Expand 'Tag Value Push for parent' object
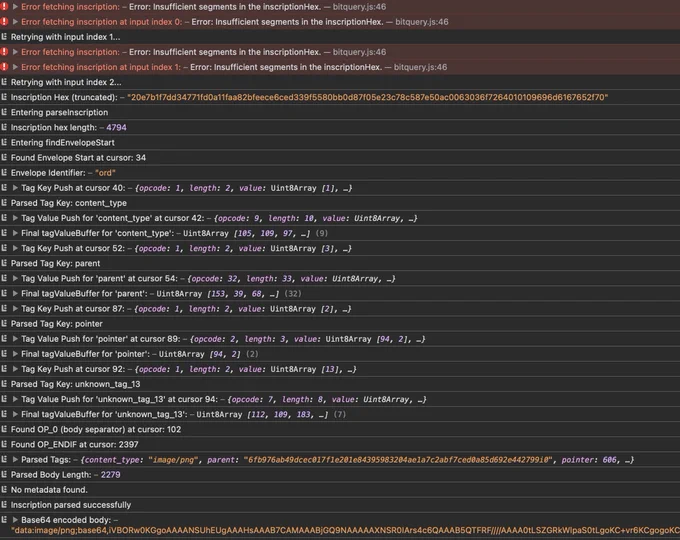Viewport: 680px width, 540px height. 15,278
